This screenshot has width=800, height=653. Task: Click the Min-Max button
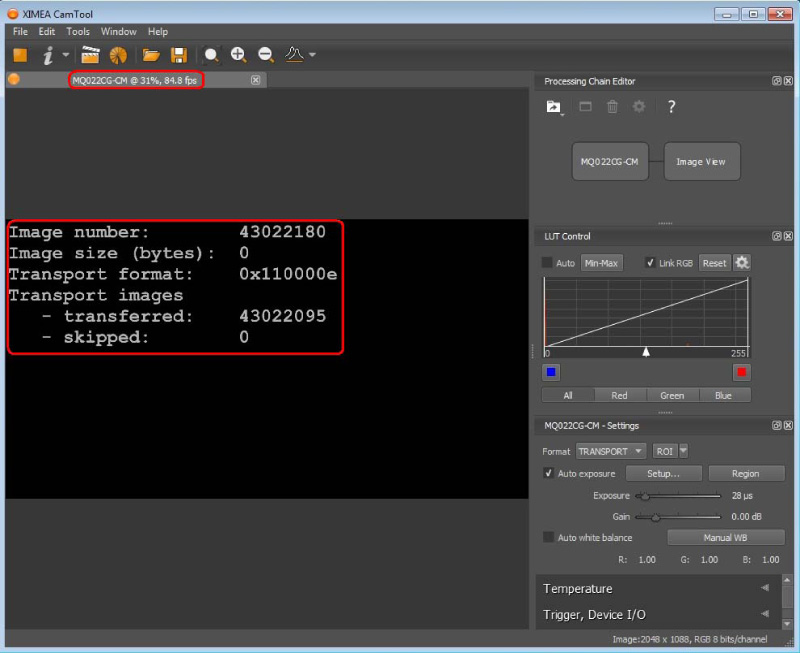[x=601, y=263]
